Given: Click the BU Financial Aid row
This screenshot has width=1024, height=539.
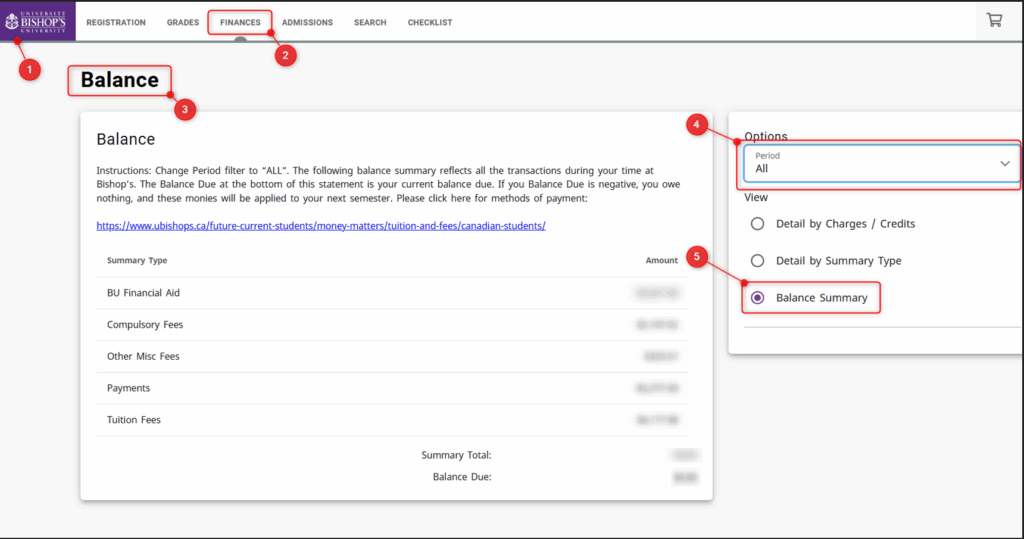Looking at the screenshot, I should pos(392,293).
